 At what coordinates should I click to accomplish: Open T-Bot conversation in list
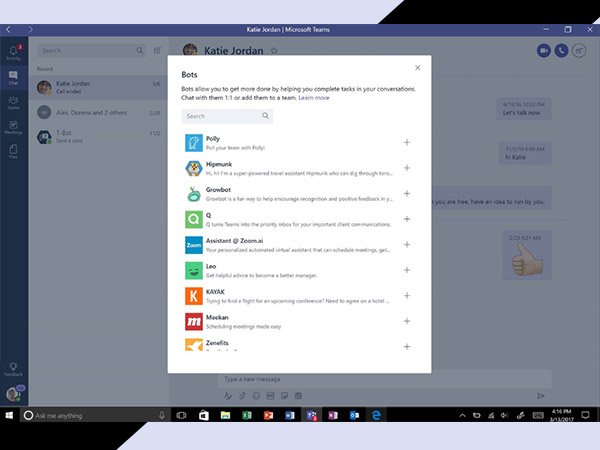pos(98,137)
